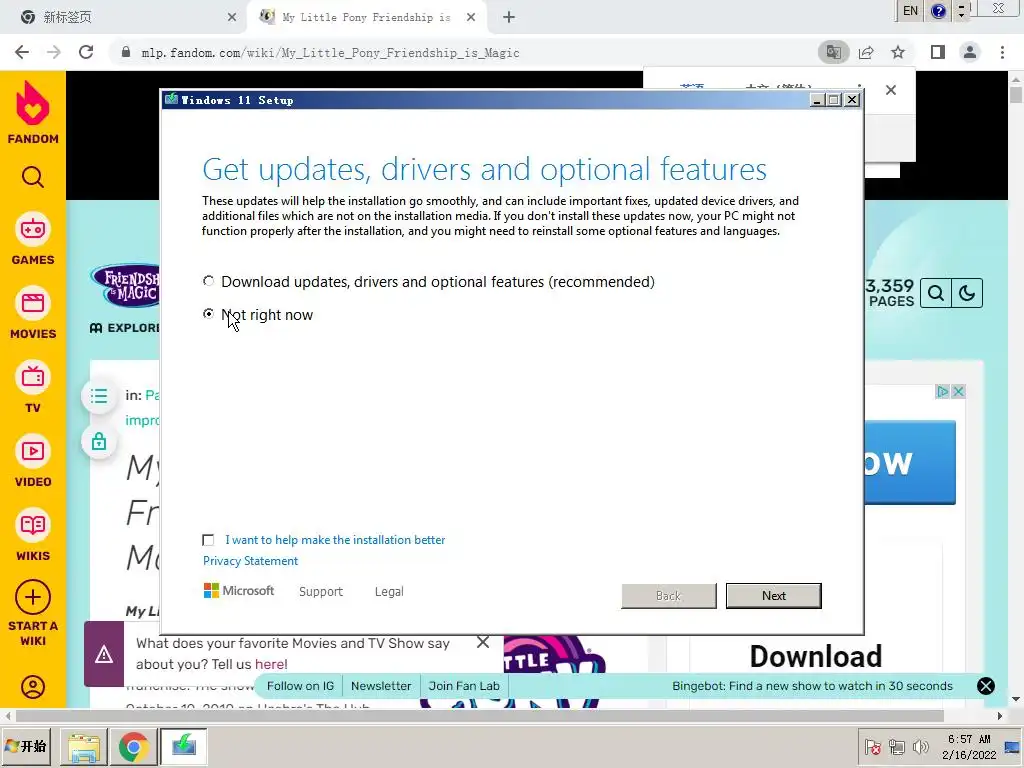Dismiss the survey notification banner
This screenshot has width=1024, height=768.
click(483, 642)
